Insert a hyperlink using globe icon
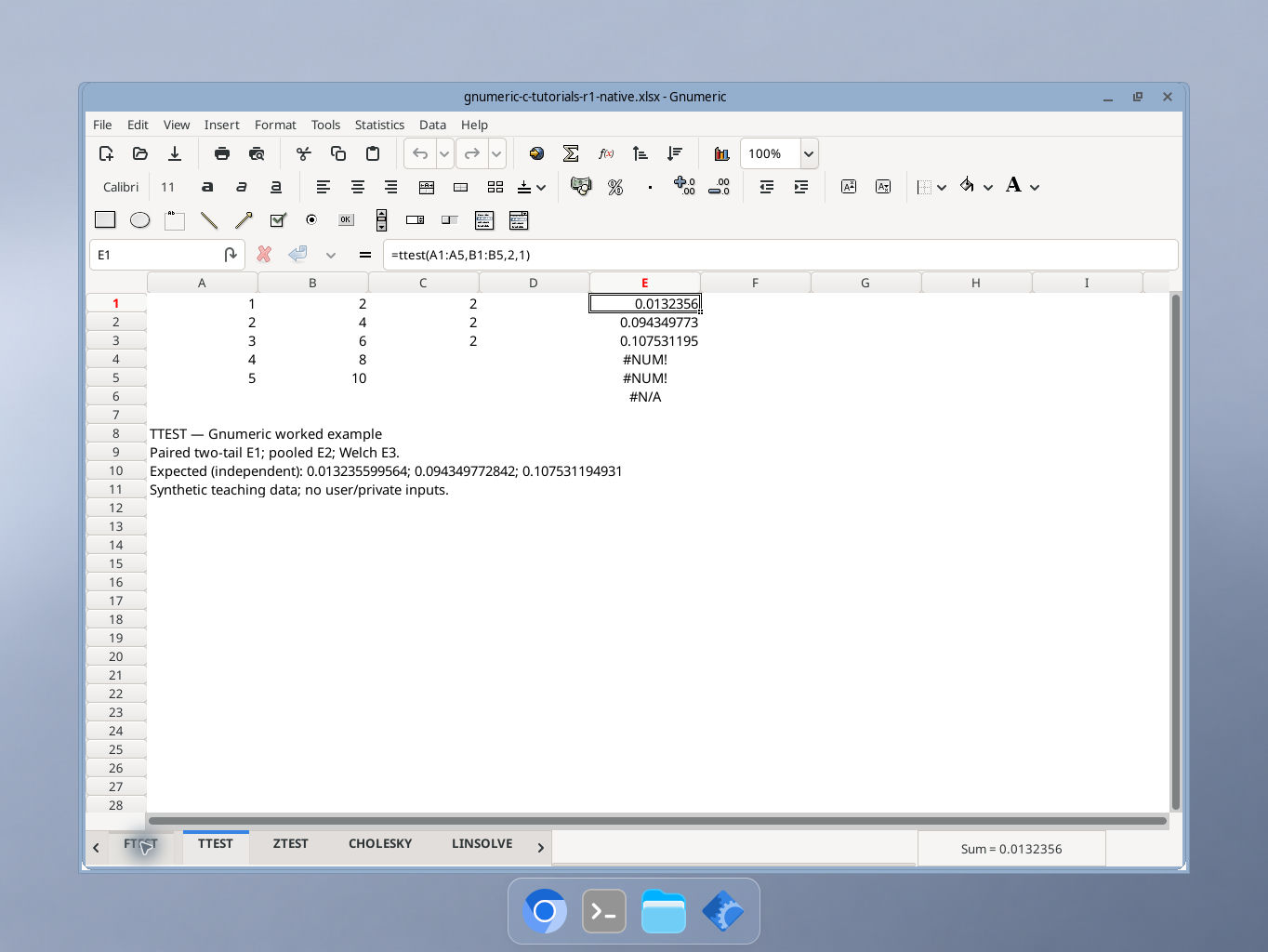Screen dimensions: 1268x952 click(x=536, y=153)
